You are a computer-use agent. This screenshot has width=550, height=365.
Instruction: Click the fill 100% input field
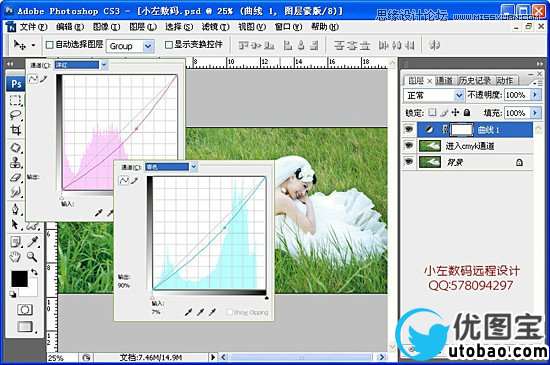click(517, 113)
